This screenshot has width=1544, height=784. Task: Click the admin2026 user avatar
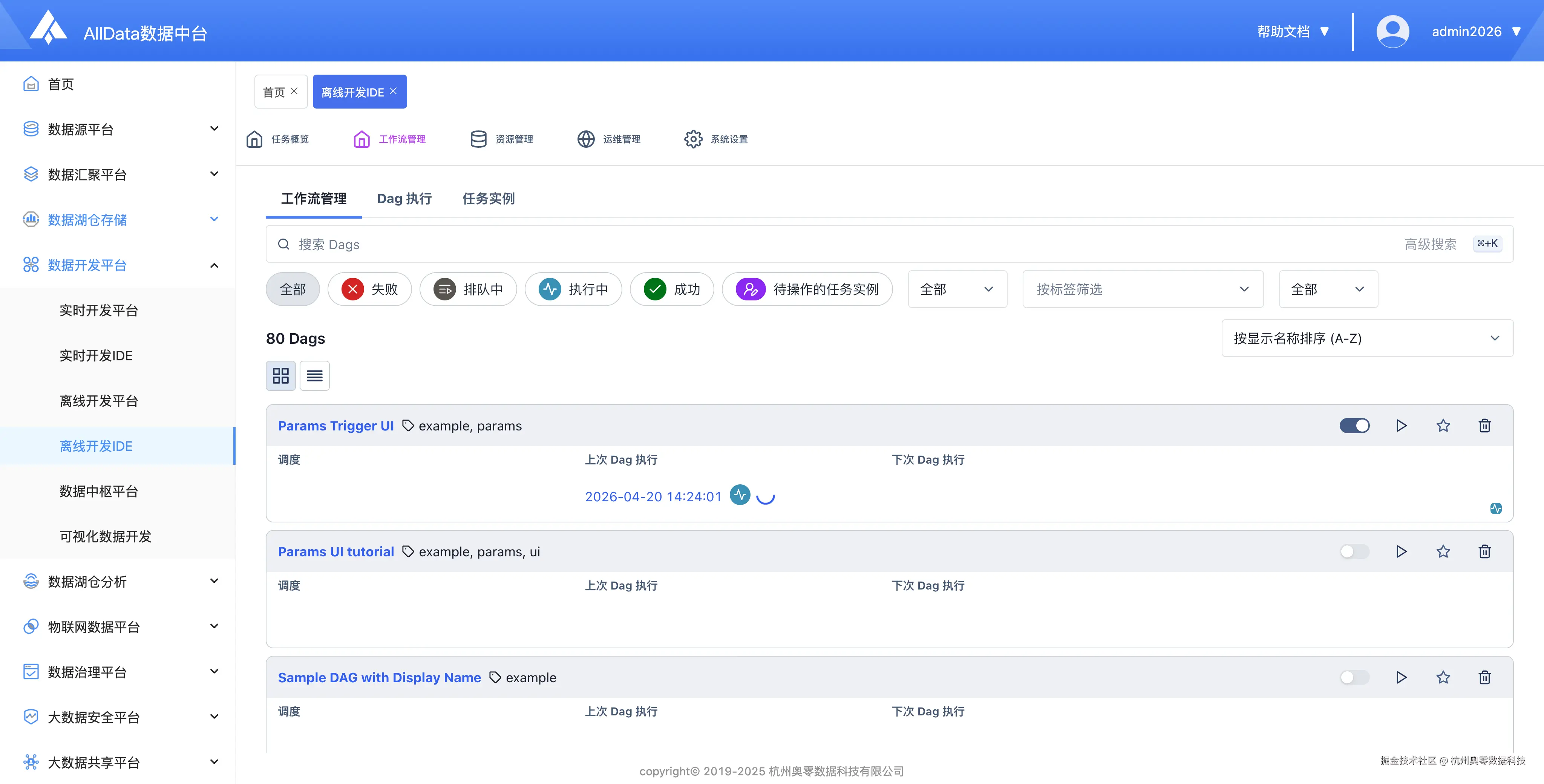pyautogui.click(x=1392, y=31)
